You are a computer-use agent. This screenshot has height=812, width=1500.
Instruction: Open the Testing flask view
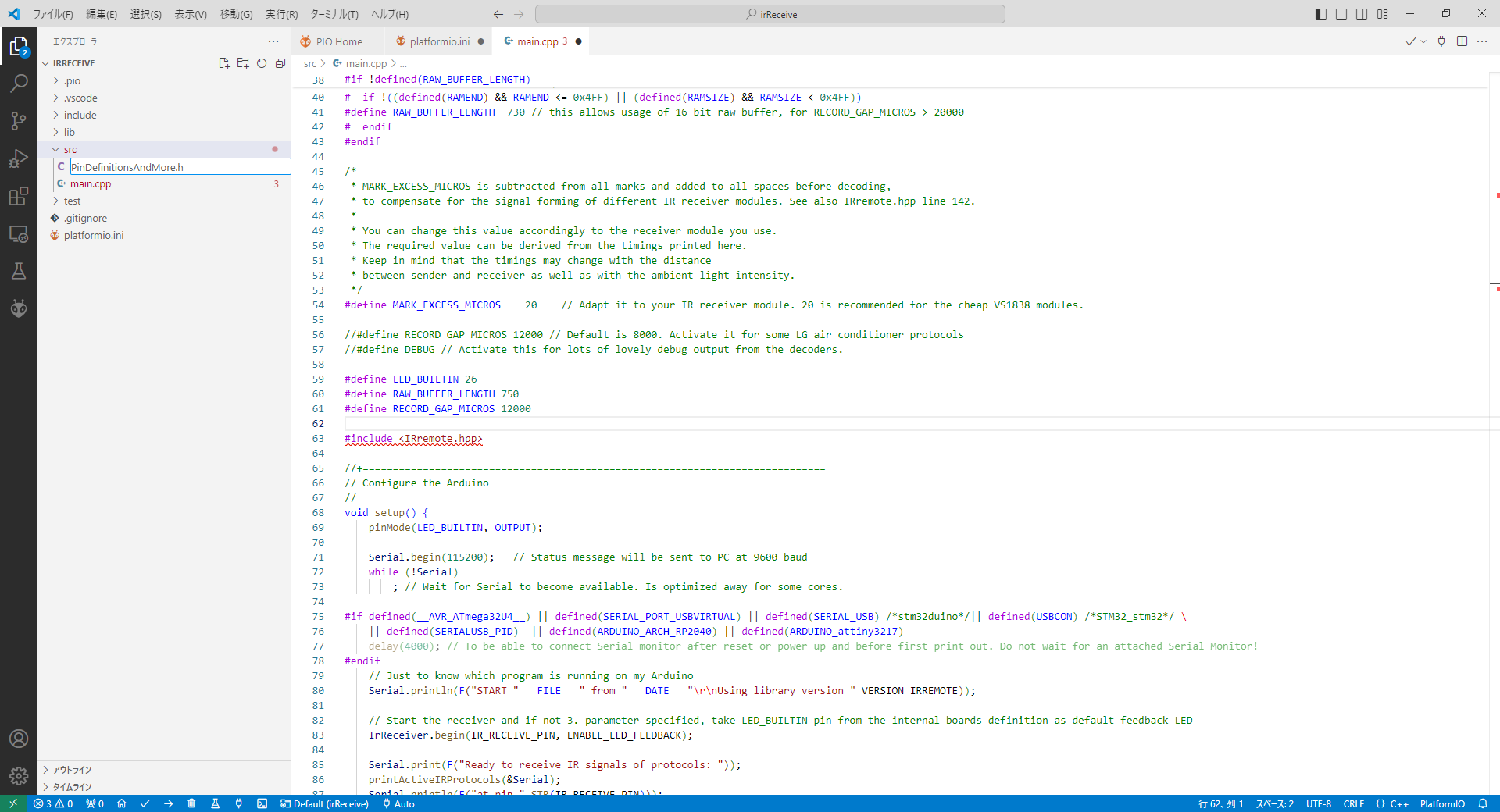coord(19,271)
